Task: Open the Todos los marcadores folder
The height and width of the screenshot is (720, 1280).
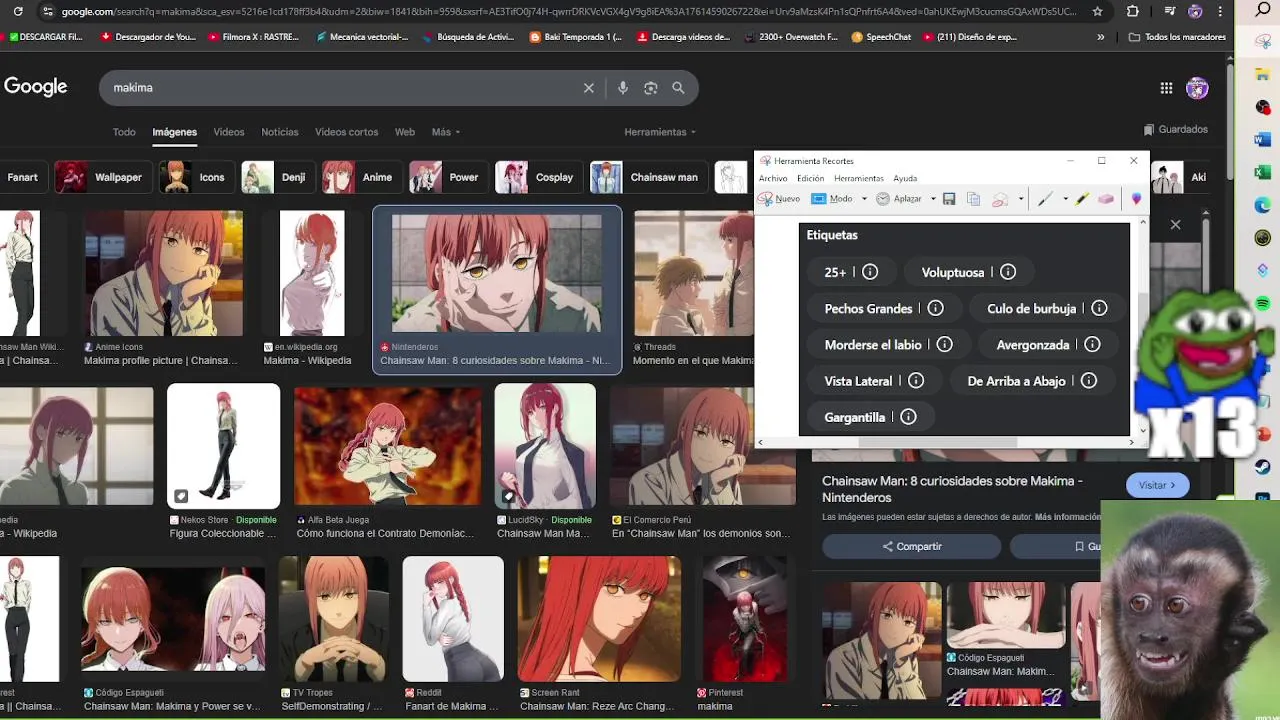Action: coord(1177,37)
